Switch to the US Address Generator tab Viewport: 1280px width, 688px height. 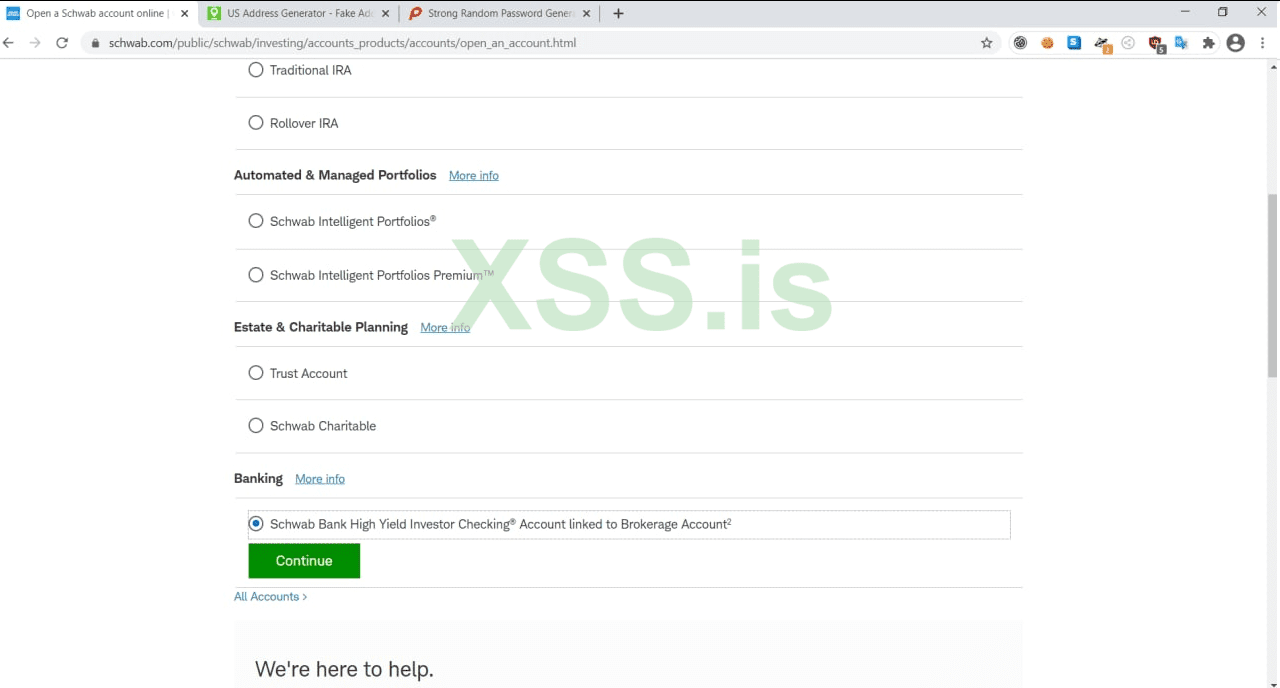point(299,14)
